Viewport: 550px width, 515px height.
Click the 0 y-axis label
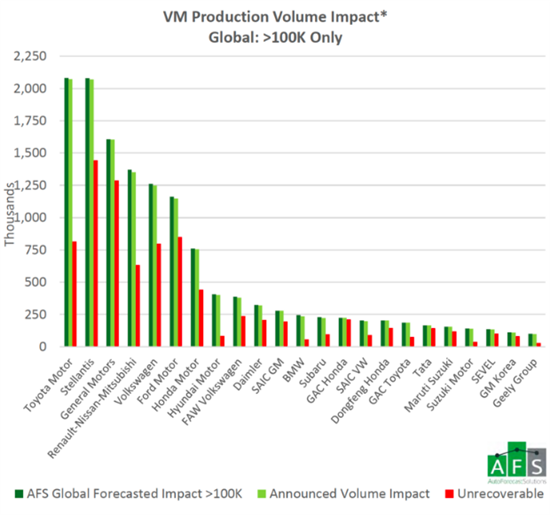[x=42, y=347]
